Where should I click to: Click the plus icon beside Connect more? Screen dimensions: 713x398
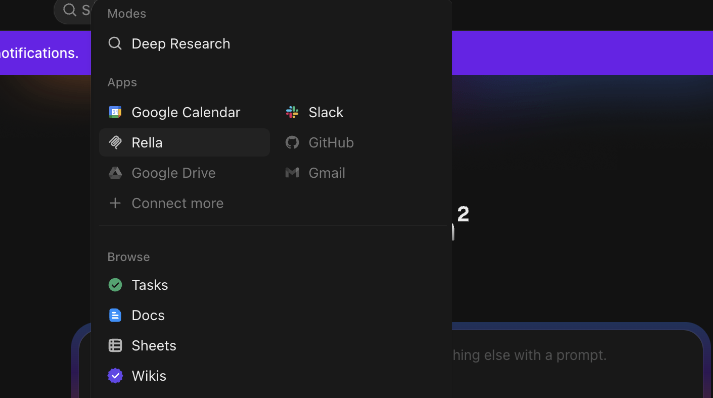pyautogui.click(x=115, y=203)
